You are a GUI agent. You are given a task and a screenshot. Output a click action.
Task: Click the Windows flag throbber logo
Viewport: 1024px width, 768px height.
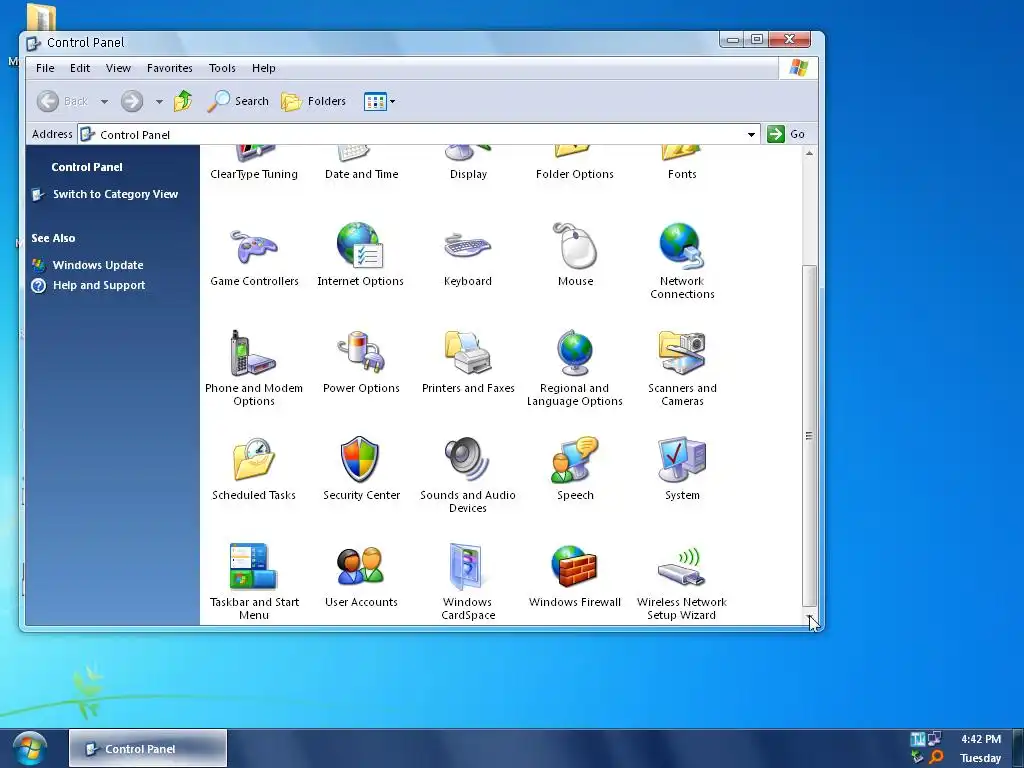[x=798, y=67]
